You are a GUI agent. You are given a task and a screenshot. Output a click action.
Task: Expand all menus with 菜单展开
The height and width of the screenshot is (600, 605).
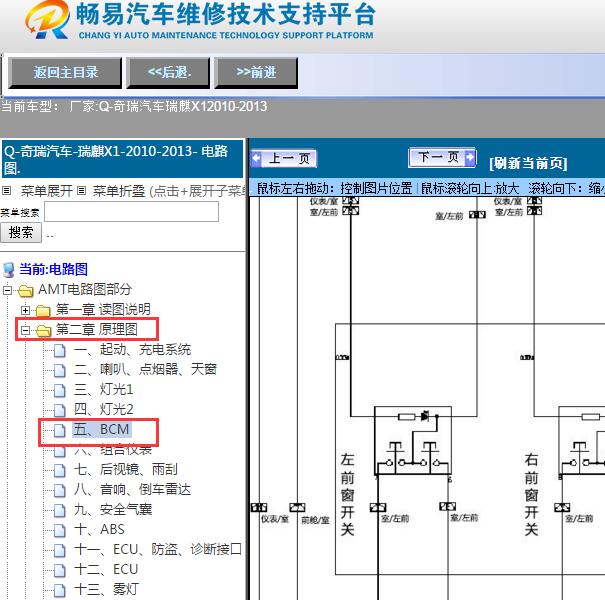click(x=47, y=191)
